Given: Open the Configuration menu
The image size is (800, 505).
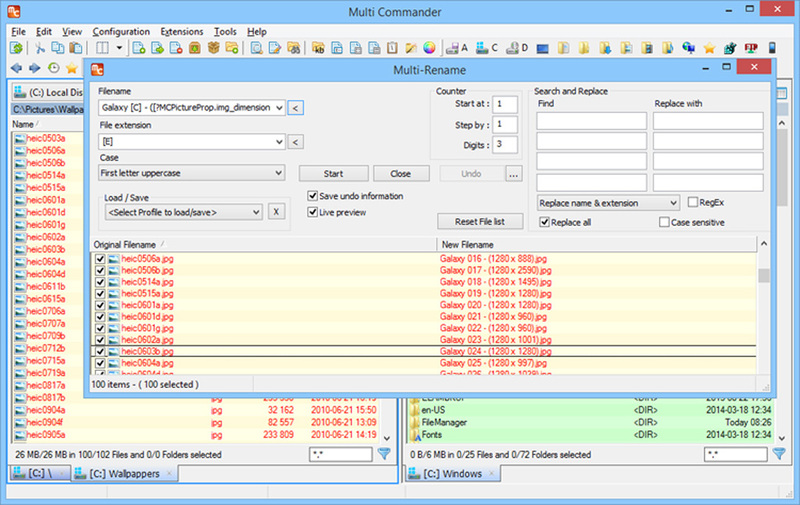Looking at the screenshot, I should point(121,32).
